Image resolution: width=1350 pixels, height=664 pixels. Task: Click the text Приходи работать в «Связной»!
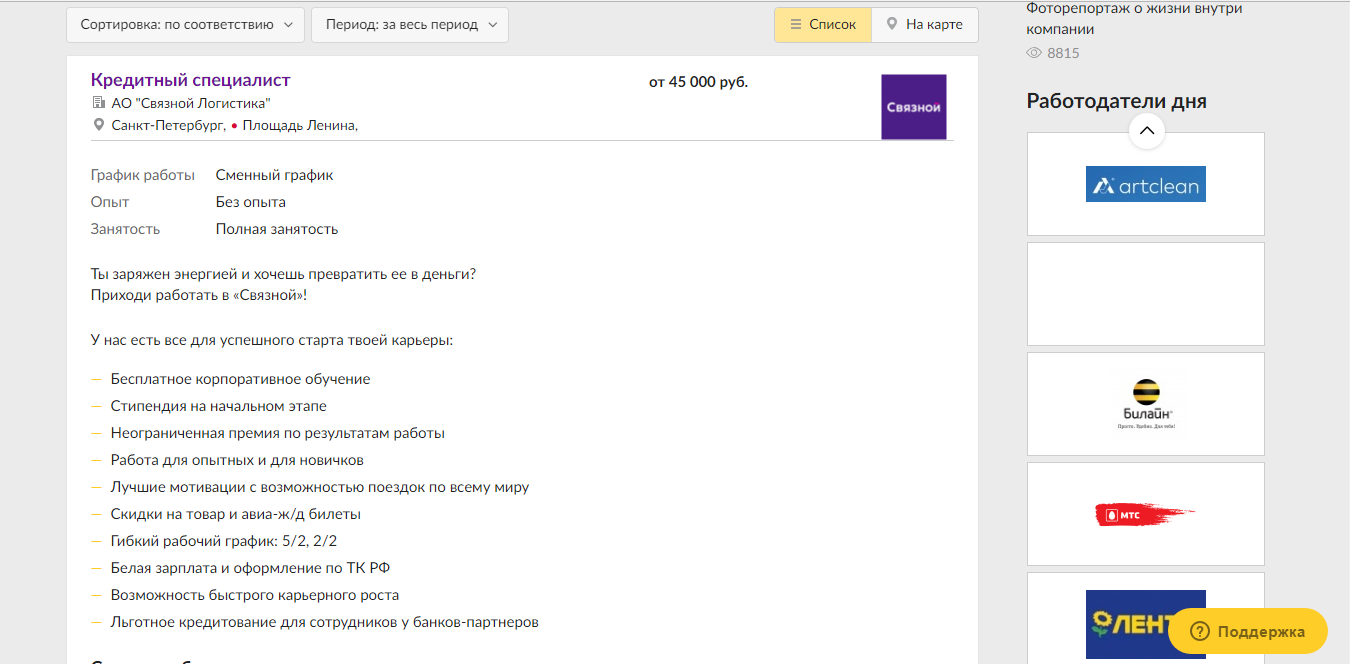[199, 296]
